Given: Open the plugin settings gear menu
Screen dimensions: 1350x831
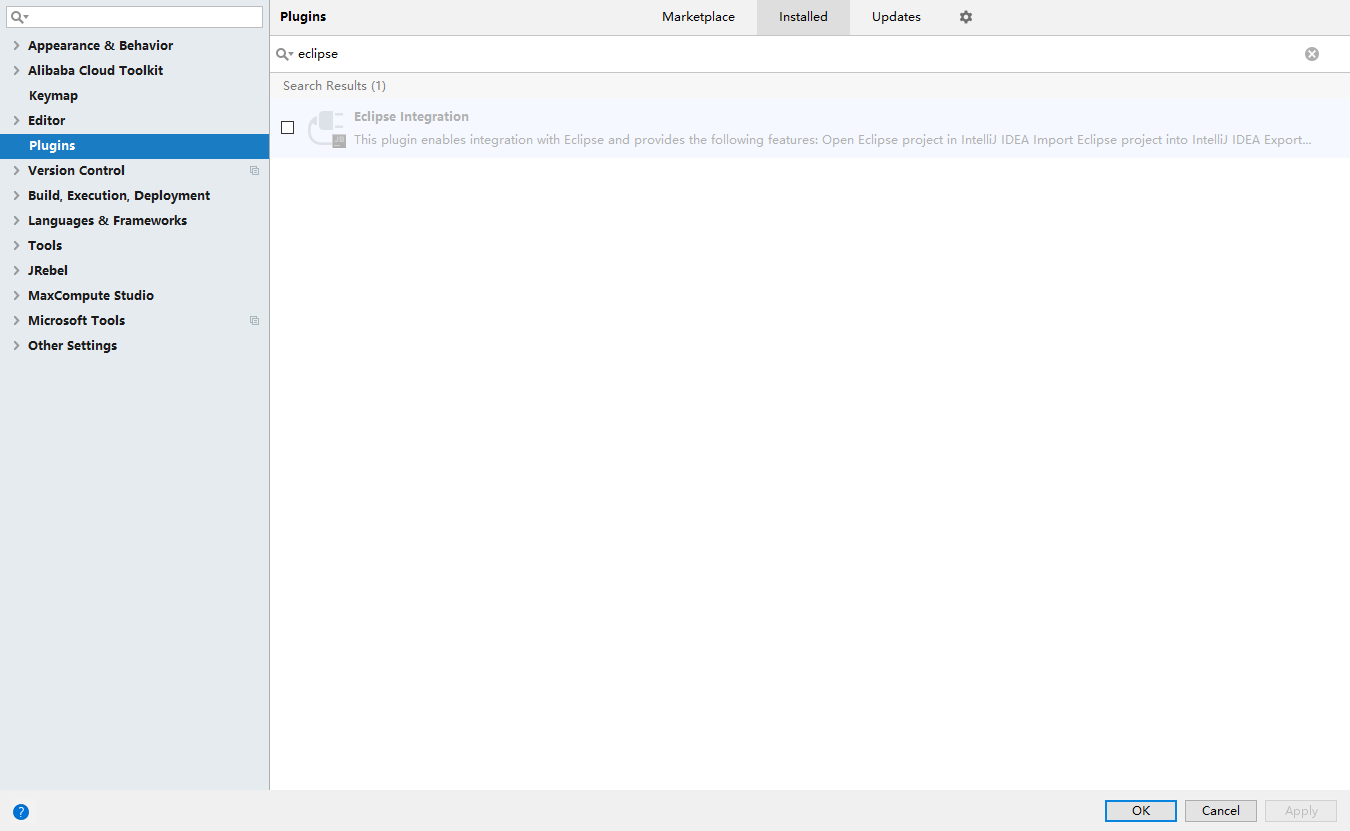Looking at the screenshot, I should click(x=965, y=17).
